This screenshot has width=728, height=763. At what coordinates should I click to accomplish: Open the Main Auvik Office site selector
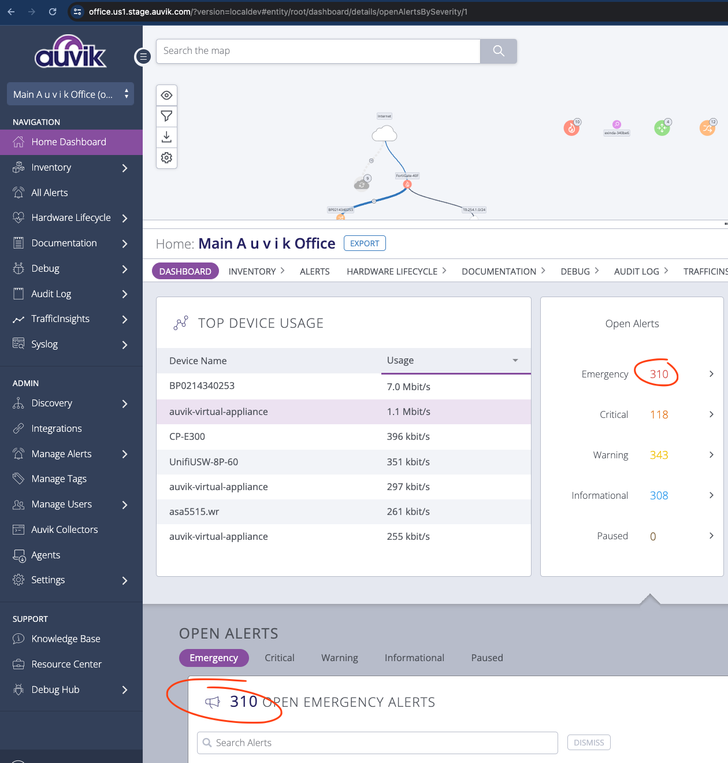pos(71,94)
